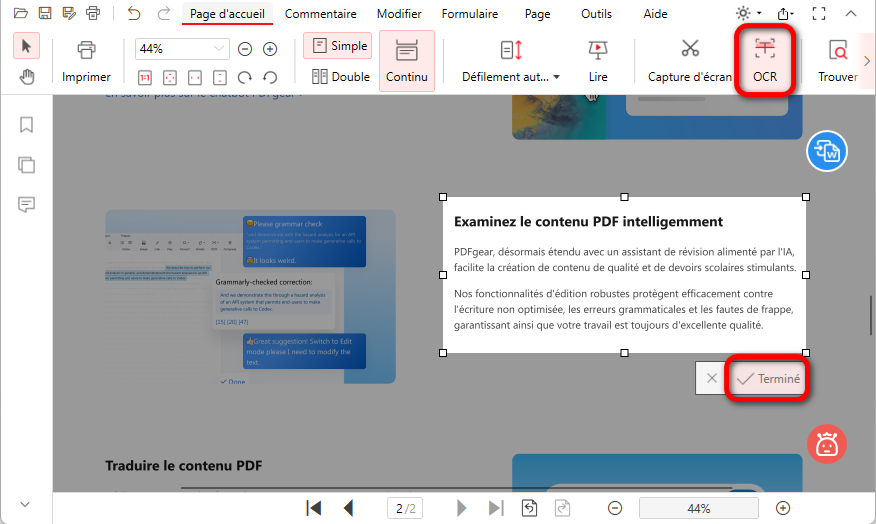
Task: Expand the toolbar overflow arrow on the right
Action: [x=867, y=61]
